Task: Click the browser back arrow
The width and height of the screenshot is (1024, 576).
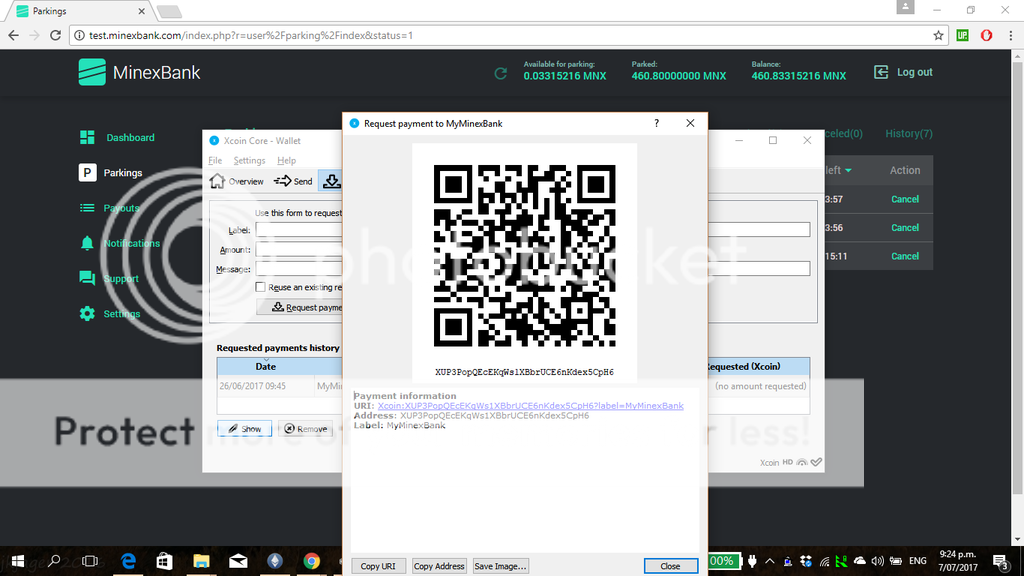Action: (x=14, y=35)
